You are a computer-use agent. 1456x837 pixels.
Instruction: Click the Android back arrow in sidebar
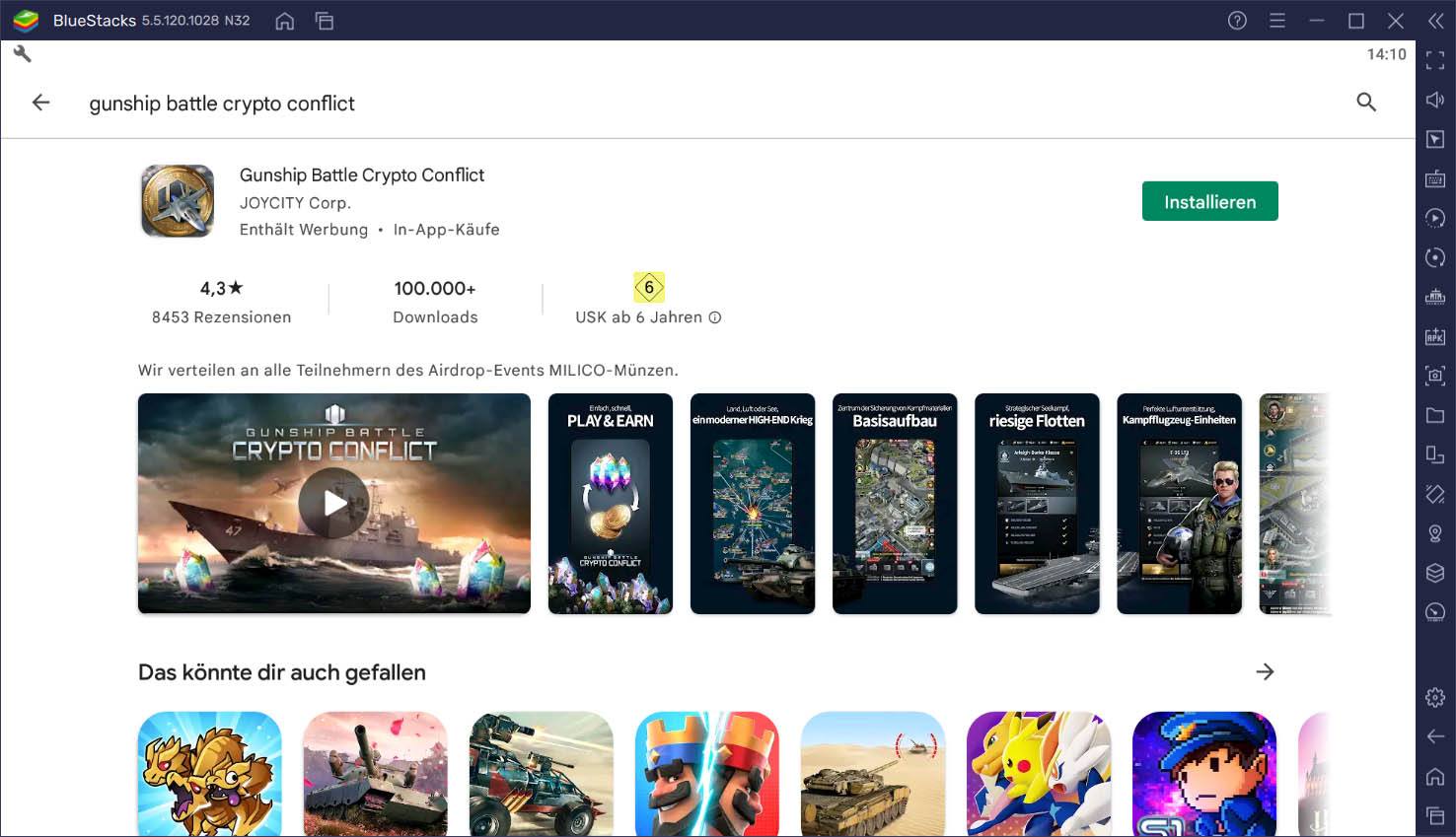(x=1435, y=736)
